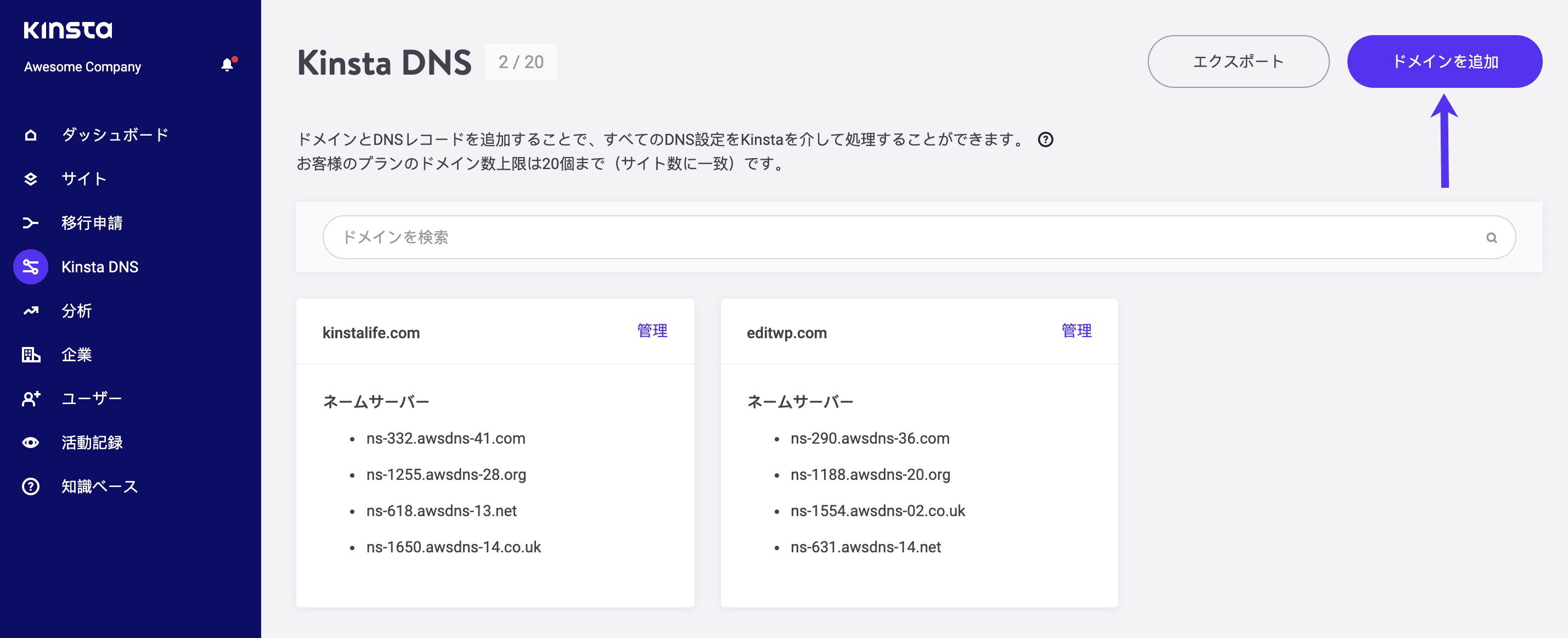Open the サイト menu item
This screenshot has width=1568, height=638.
click(84, 178)
